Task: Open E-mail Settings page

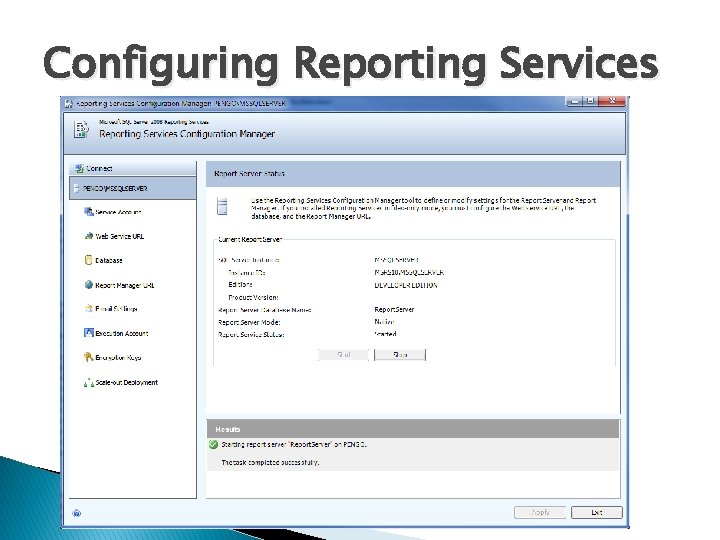Action: click(x=116, y=309)
